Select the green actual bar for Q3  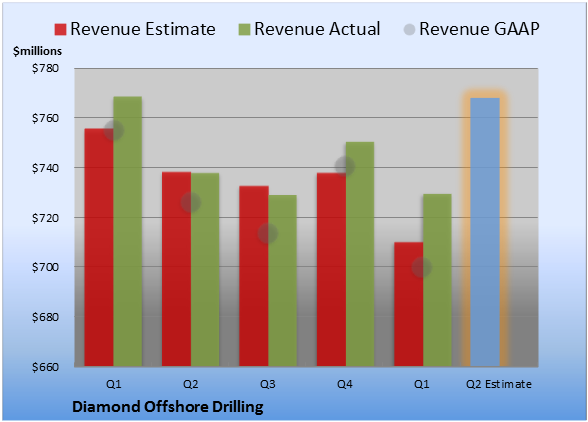tap(283, 280)
